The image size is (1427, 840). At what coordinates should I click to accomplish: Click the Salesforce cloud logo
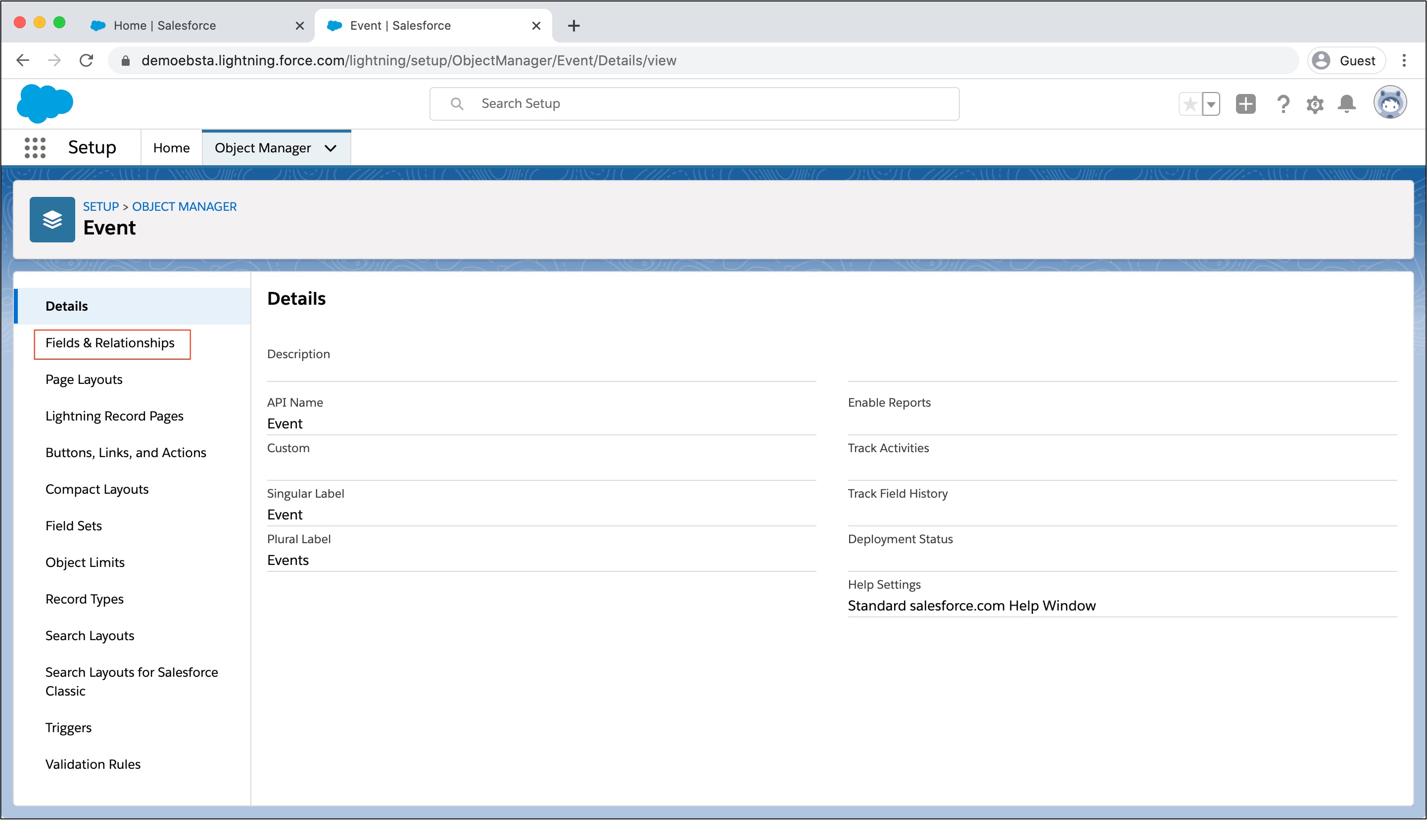45,103
